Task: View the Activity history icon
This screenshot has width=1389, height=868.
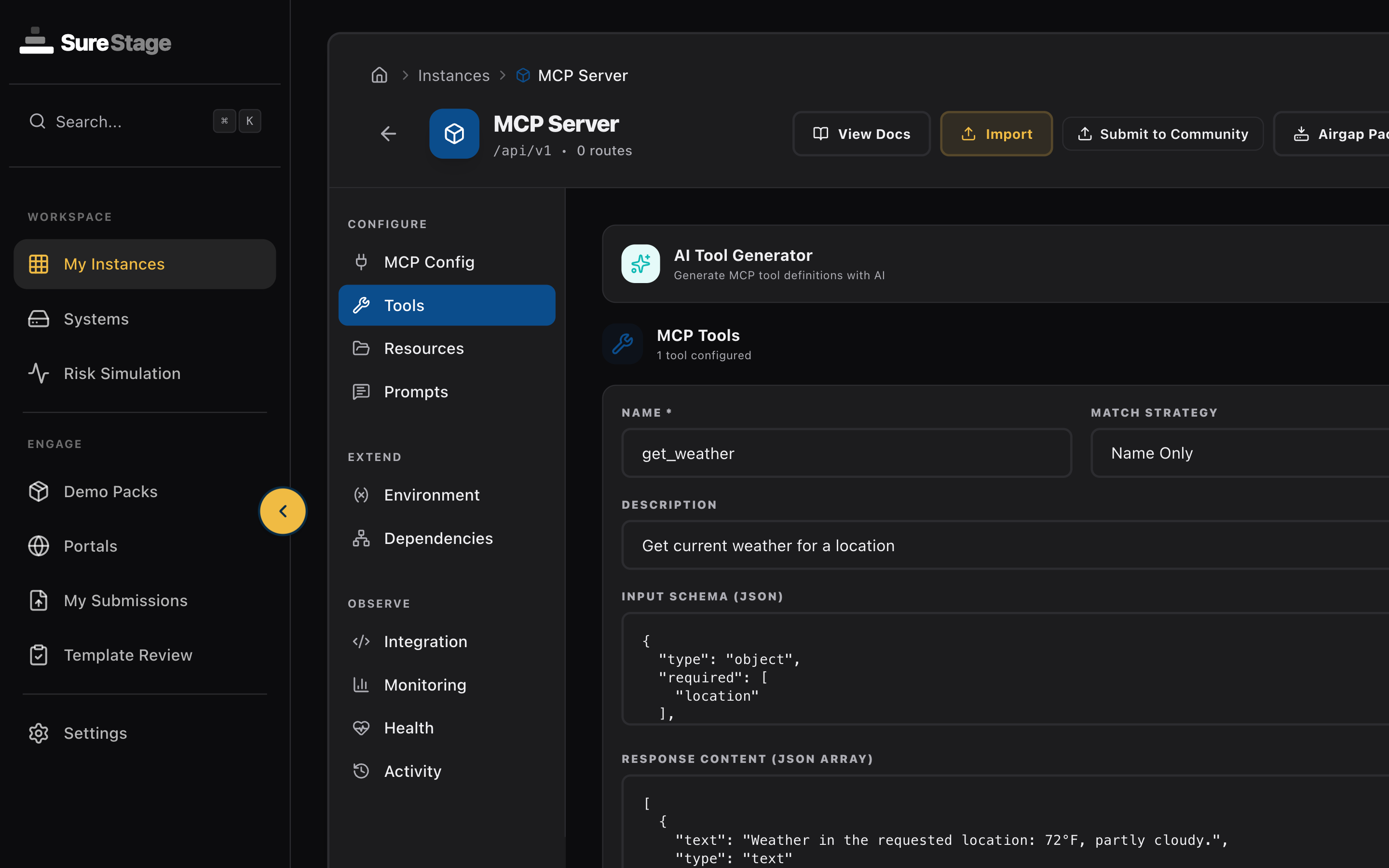Action: (361, 771)
